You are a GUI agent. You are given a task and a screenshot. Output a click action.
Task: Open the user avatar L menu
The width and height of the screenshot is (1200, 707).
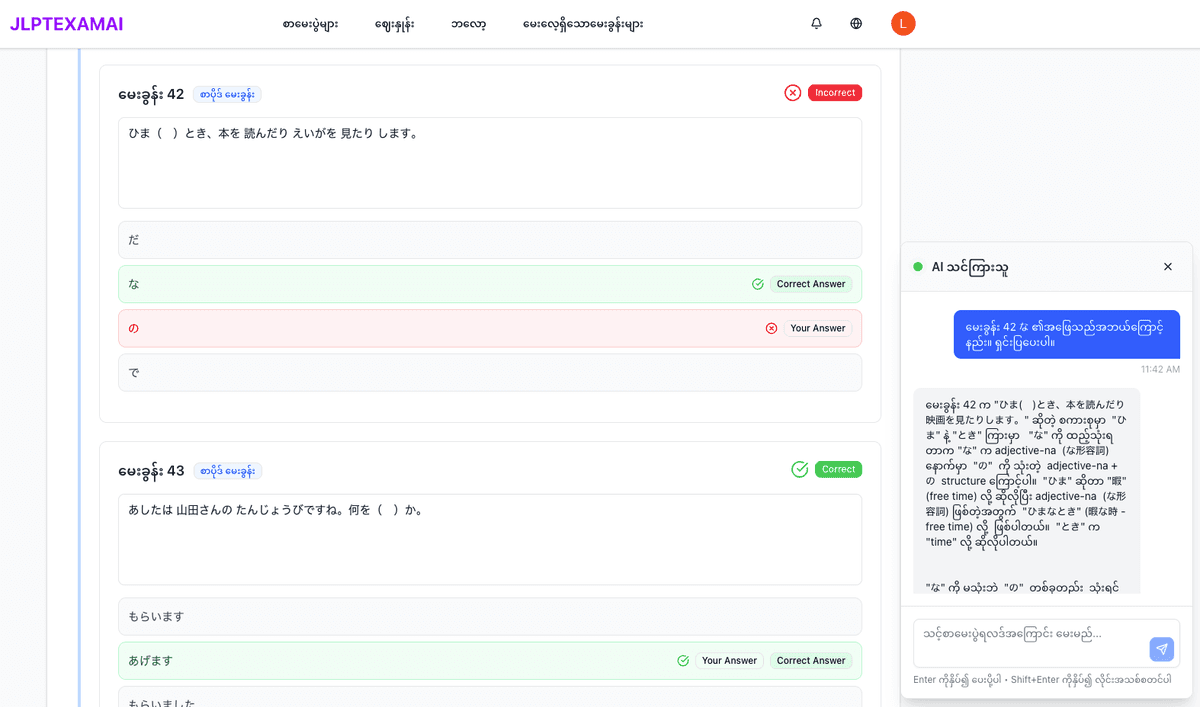[903, 24]
